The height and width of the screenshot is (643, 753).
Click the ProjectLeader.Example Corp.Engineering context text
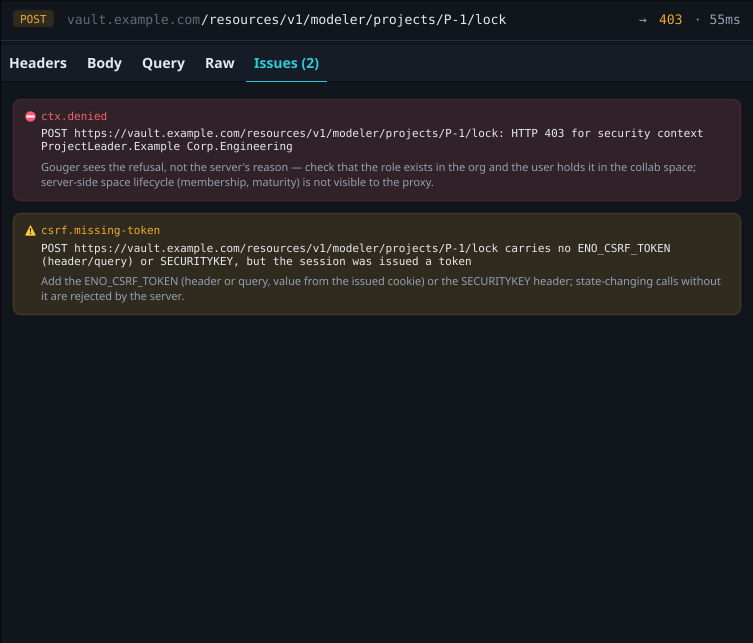(167, 146)
